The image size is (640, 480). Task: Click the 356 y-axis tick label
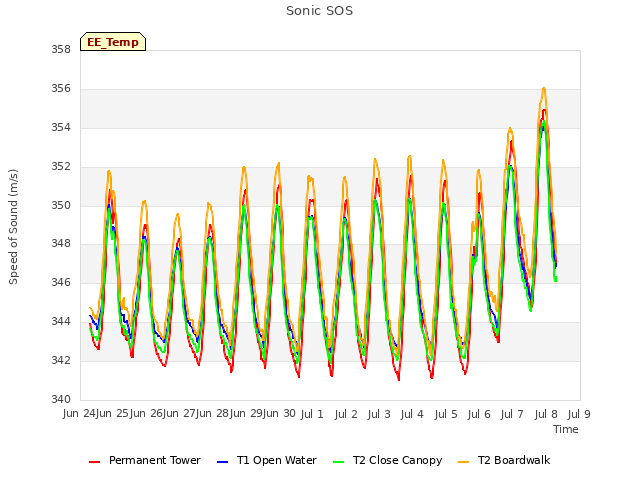(x=61, y=89)
